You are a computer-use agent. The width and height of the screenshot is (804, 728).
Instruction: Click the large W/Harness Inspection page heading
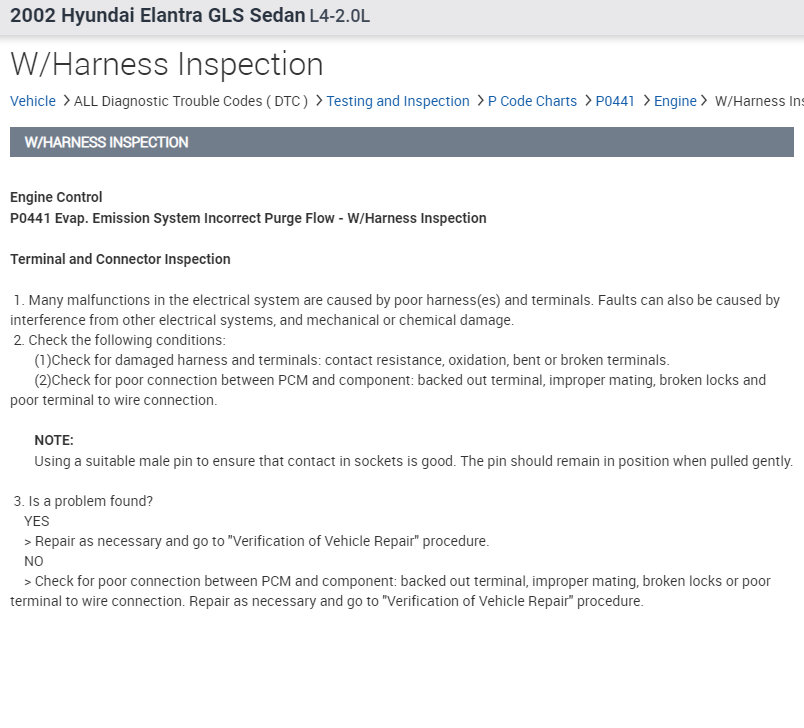167,64
